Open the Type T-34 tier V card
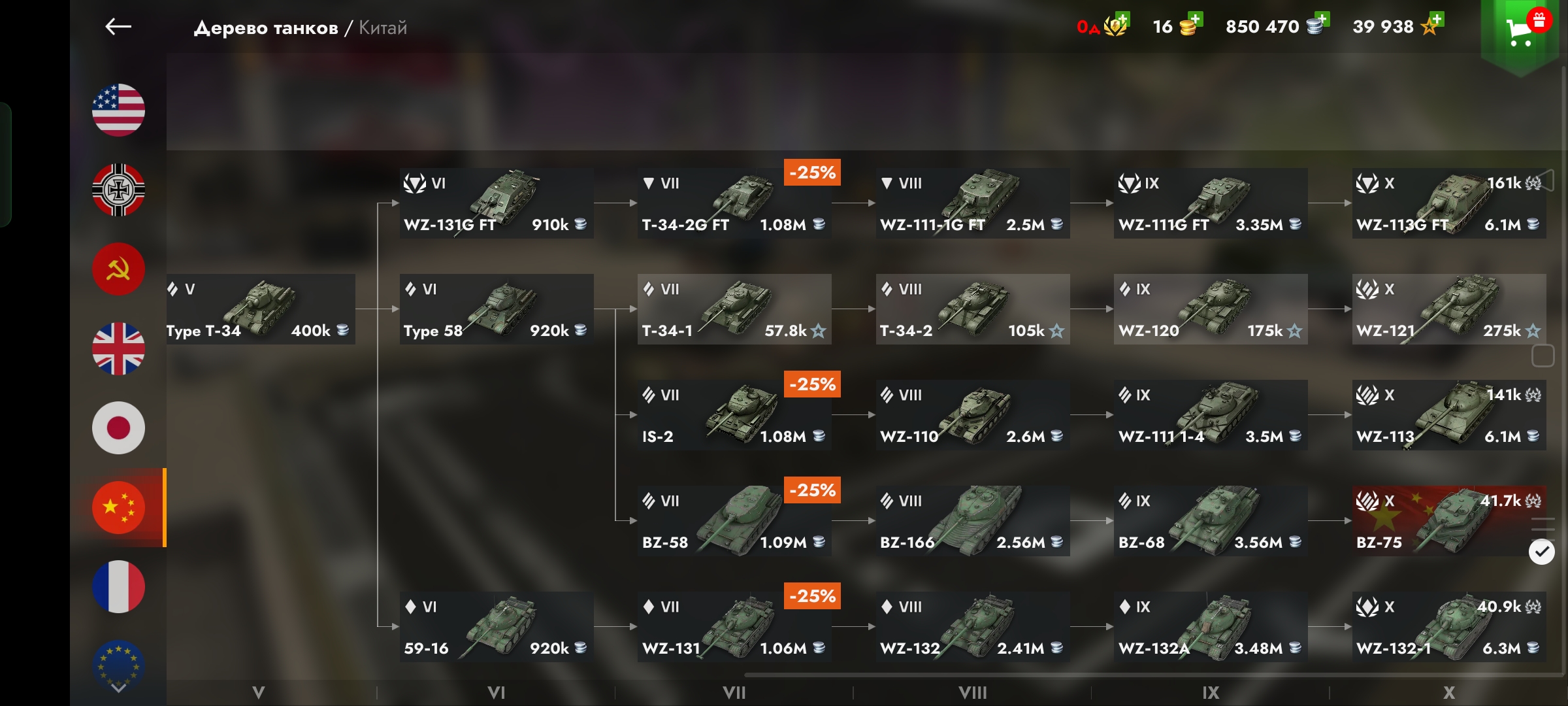 [261, 309]
